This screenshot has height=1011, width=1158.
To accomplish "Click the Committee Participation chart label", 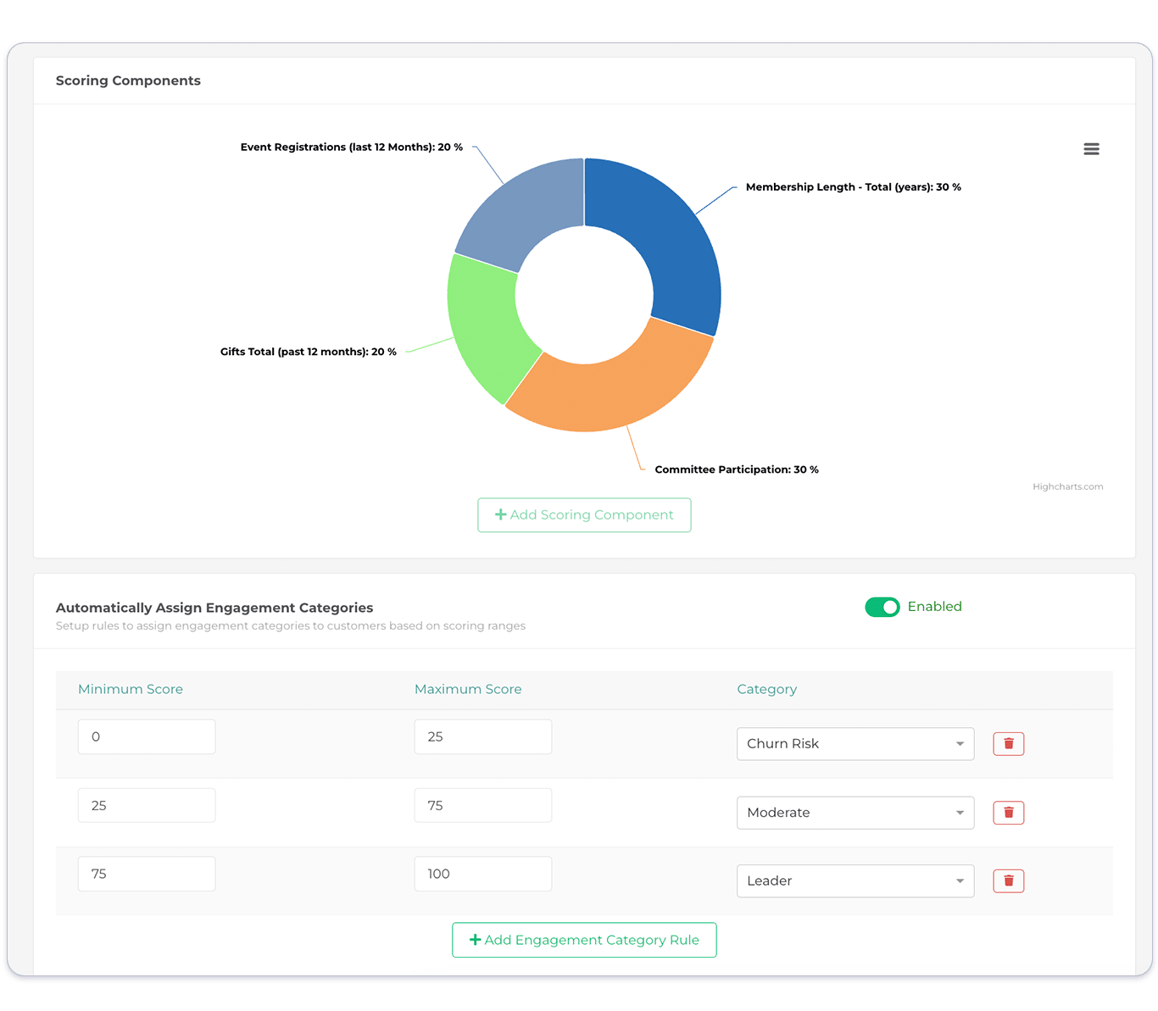I will (736, 468).
